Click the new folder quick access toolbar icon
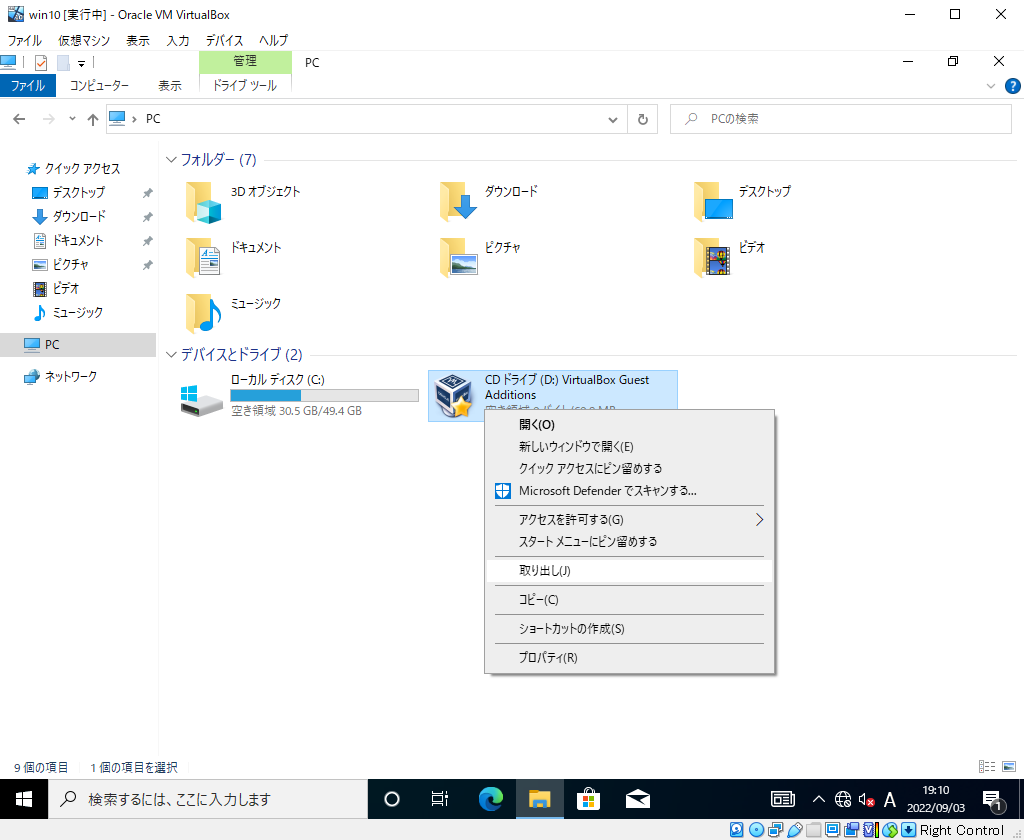This screenshot has width=1024, height=840. click(x=63, y=63)
